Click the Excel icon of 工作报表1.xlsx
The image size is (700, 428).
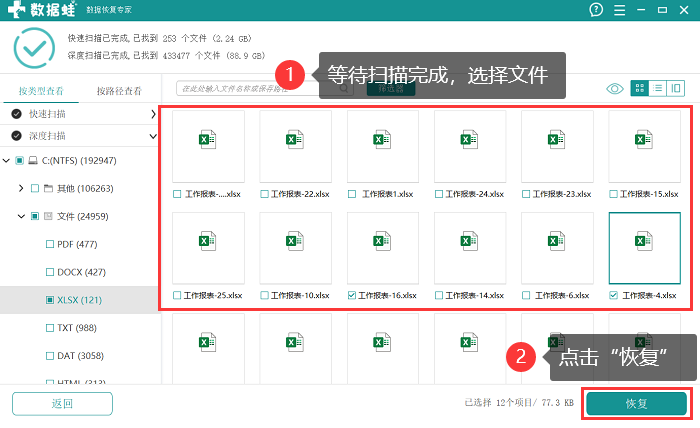[382, 140]
